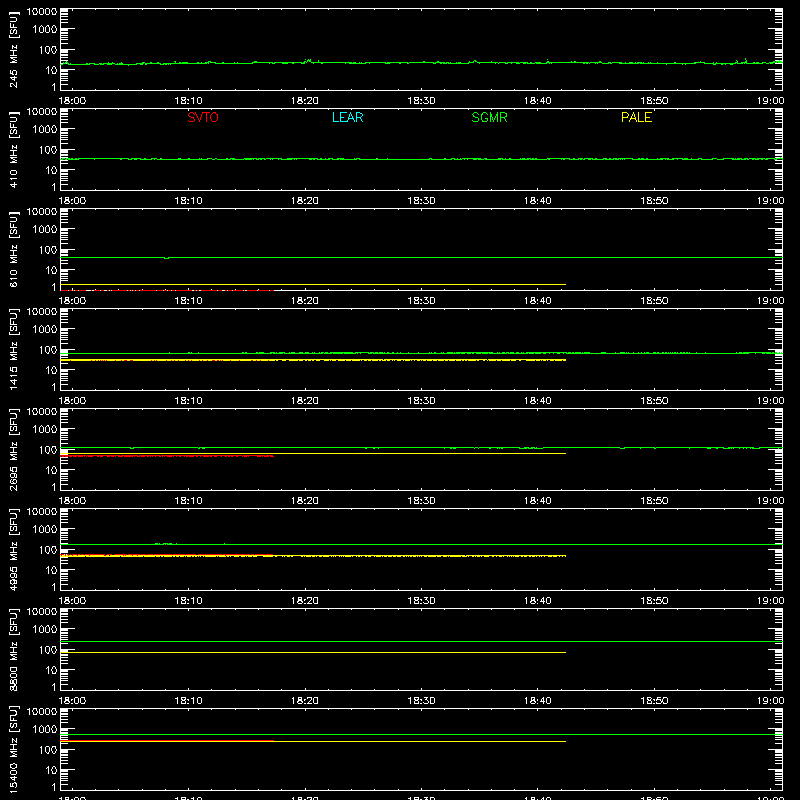This screenshot has width=800, height=800.
Task: Select the 15400 MHz [SFU] axis title
Action: coord(13,749)
